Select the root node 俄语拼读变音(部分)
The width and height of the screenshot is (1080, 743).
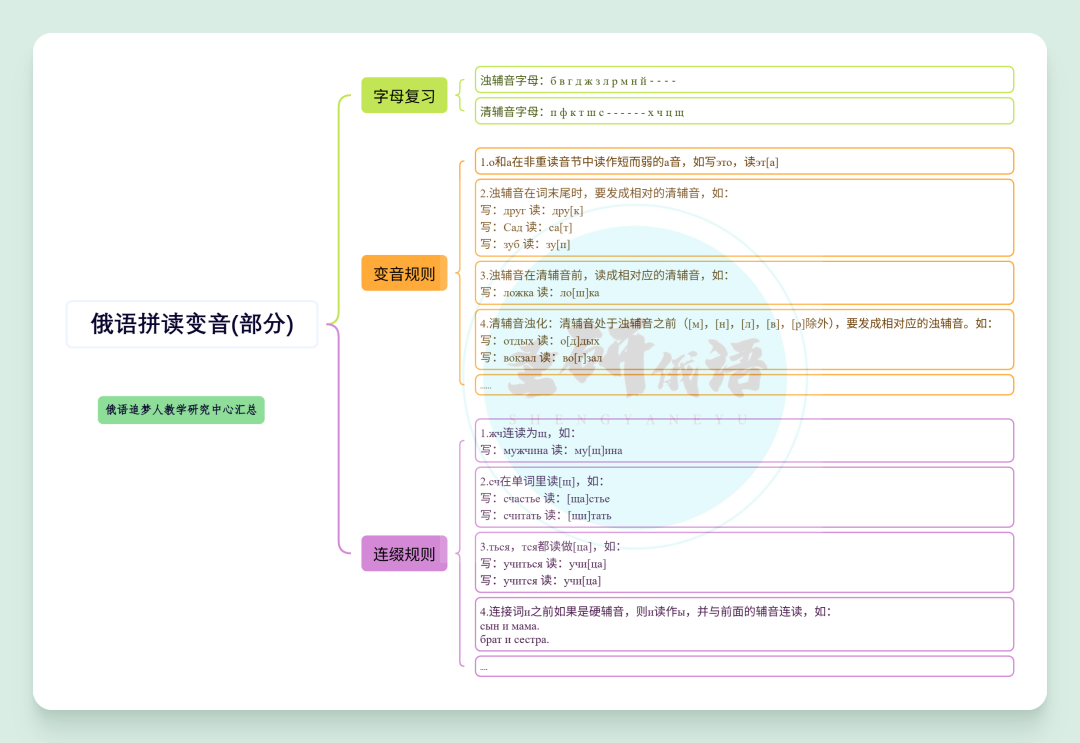192,324
